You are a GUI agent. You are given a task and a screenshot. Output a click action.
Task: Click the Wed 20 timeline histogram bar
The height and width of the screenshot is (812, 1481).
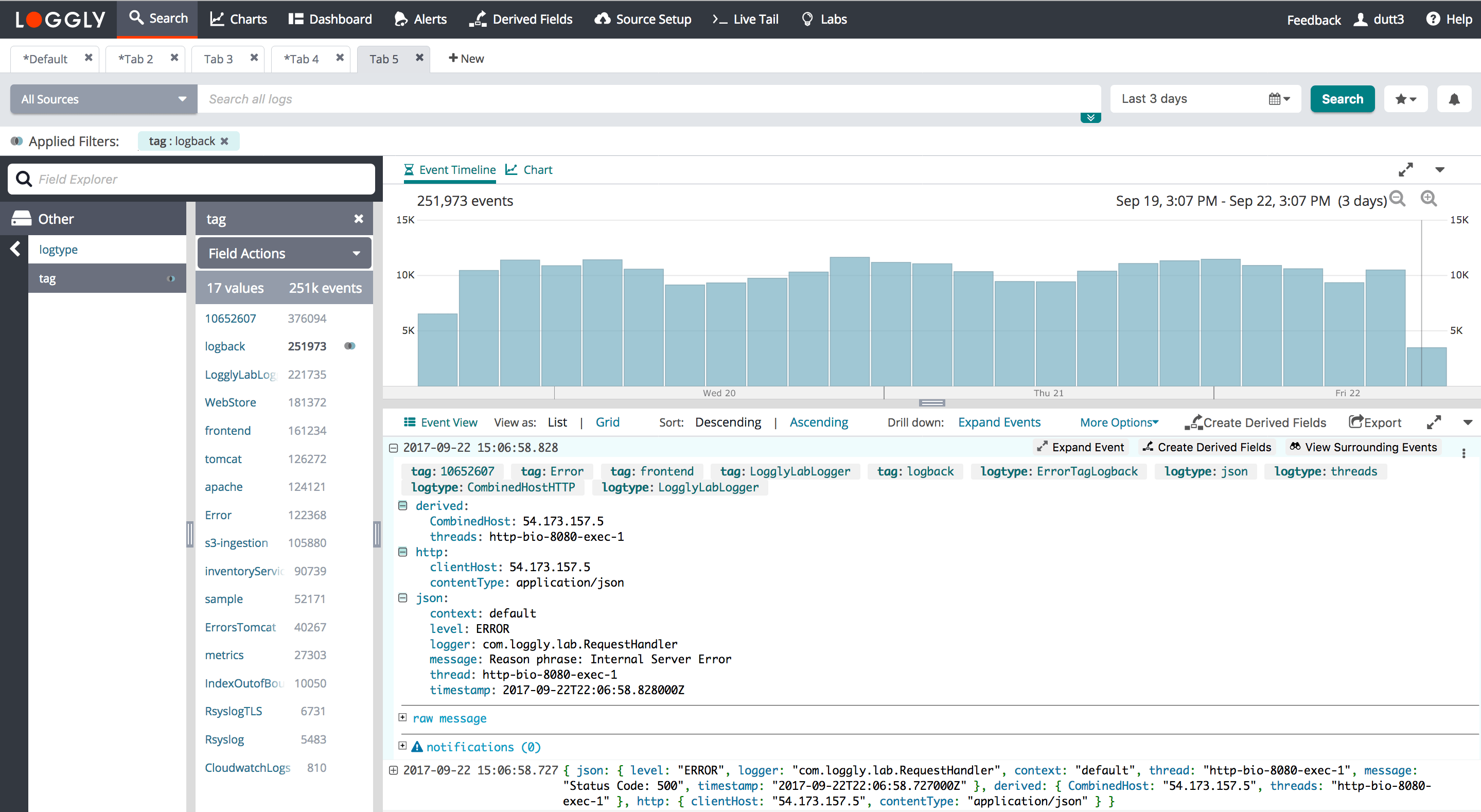pyautogui.click(x=726, y=333)
